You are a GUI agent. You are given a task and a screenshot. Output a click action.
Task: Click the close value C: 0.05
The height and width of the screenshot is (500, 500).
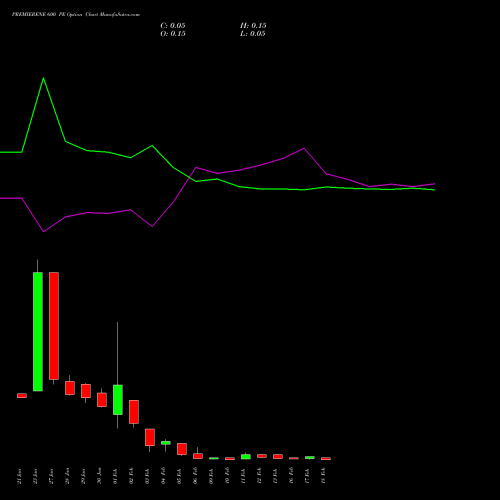tap(173, 26)
